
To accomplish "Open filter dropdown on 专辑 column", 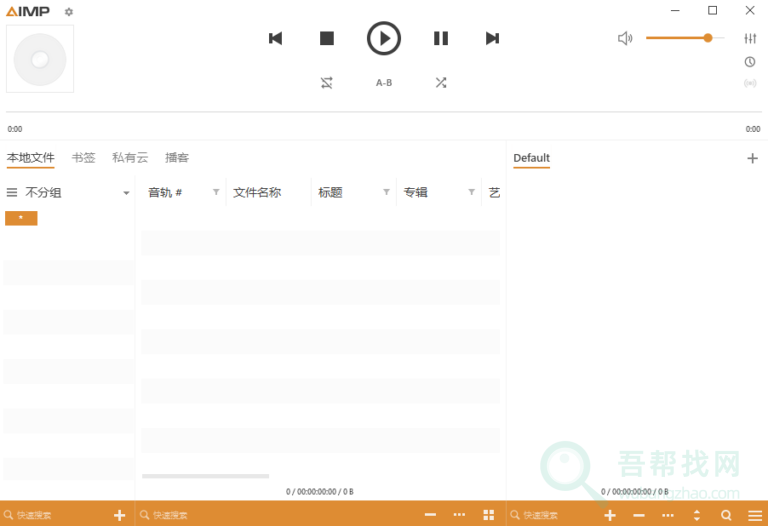I will (471, 192).
